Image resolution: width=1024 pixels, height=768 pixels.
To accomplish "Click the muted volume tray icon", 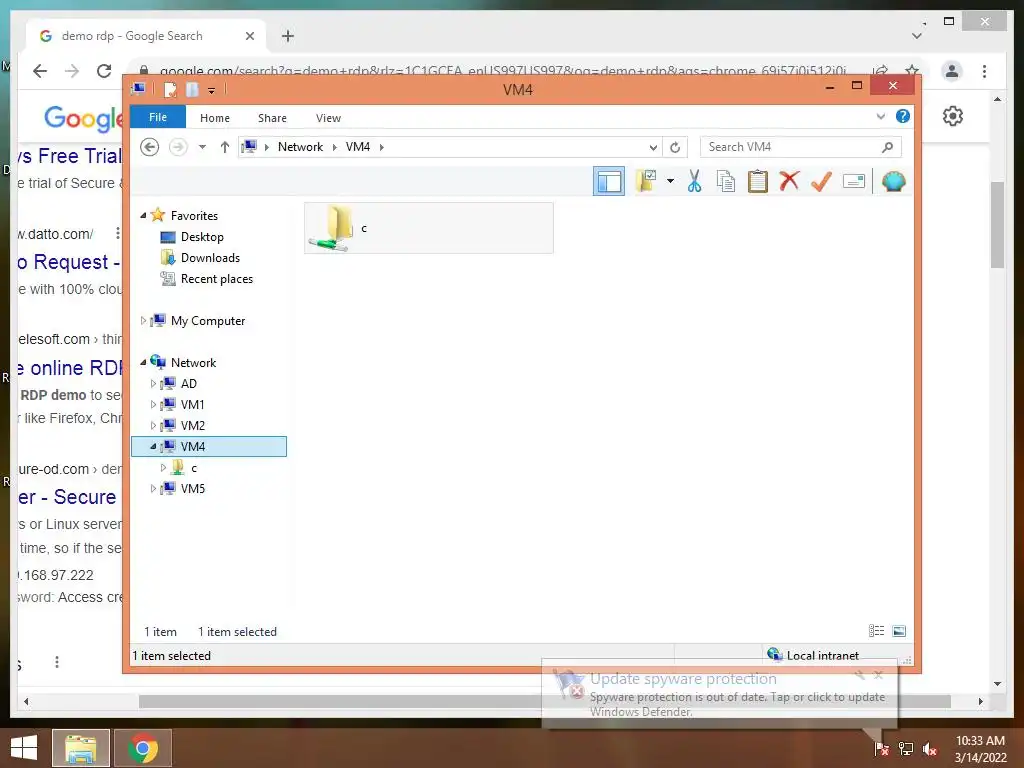I will point(930,749).
